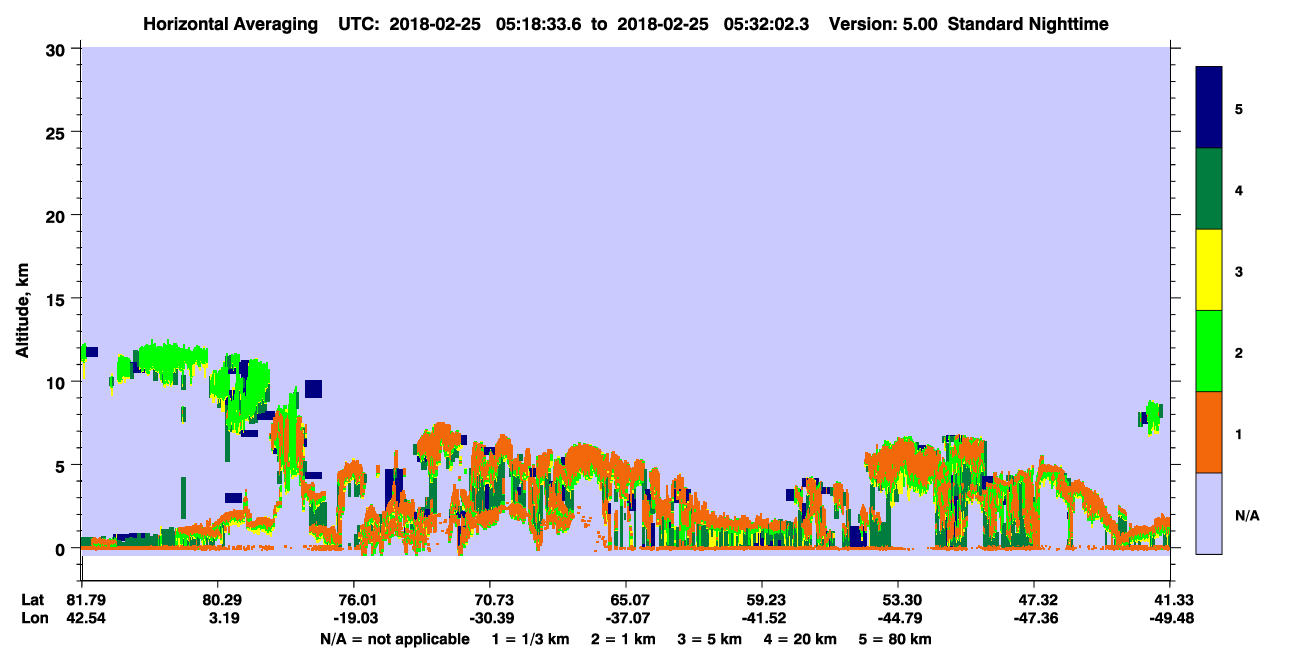Click the y-axis tick label 30
Screen dimensions: 1300x667
(x=58, y=48)
